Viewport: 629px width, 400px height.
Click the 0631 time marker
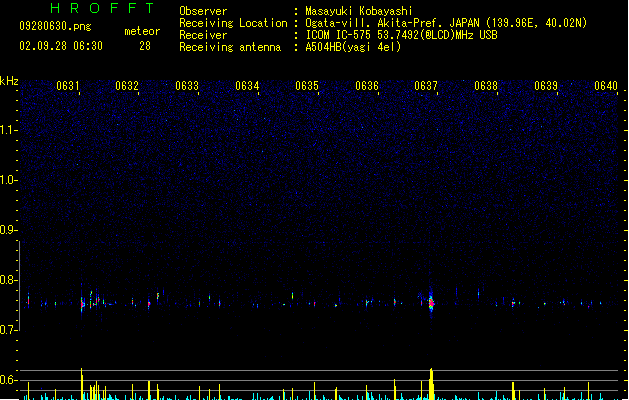coord(67,86)
